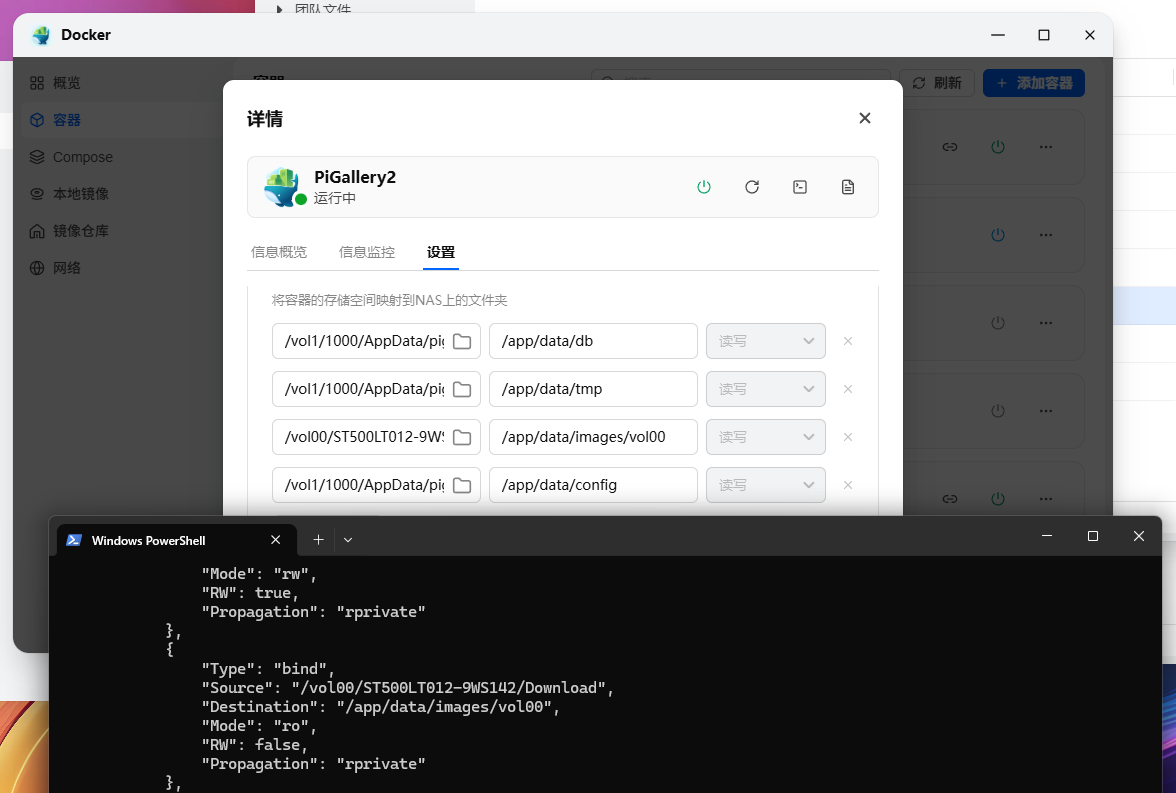Remove the /app/data/db volume mapping

coord(848,341)
